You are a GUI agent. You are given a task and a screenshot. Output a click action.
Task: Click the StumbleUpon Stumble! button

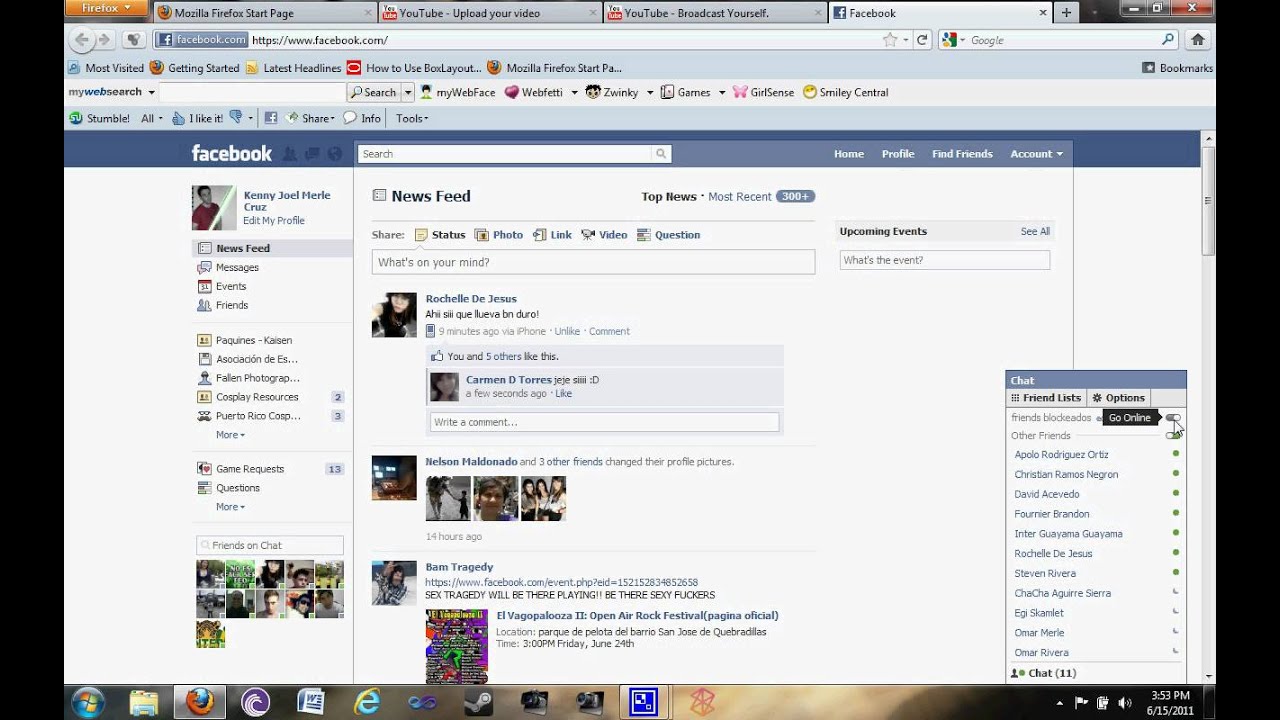[x=99, y=118]
